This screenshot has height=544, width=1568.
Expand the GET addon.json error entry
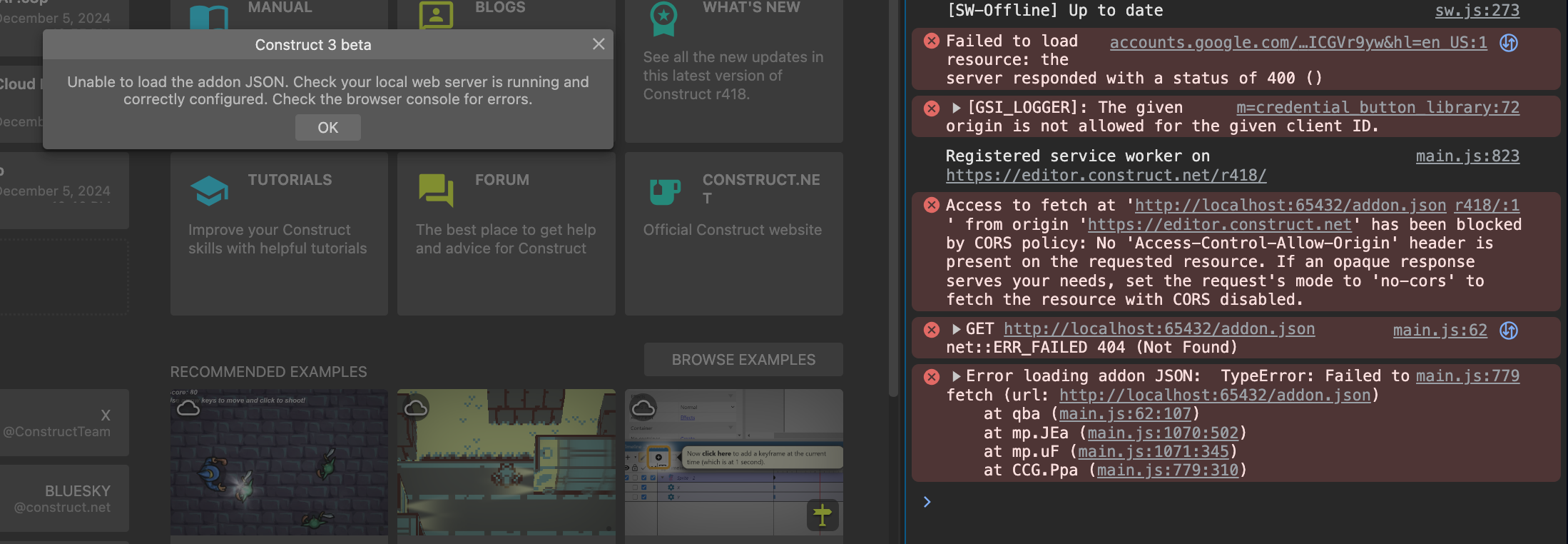[957, 329]
